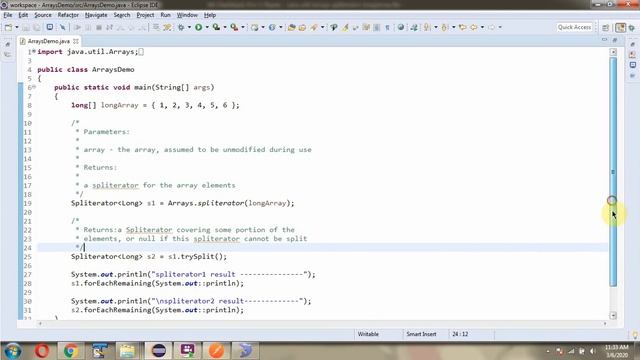Select the ArraysDemo.java editor tab
The image size is (640, 360).
(x=48, y=41)
